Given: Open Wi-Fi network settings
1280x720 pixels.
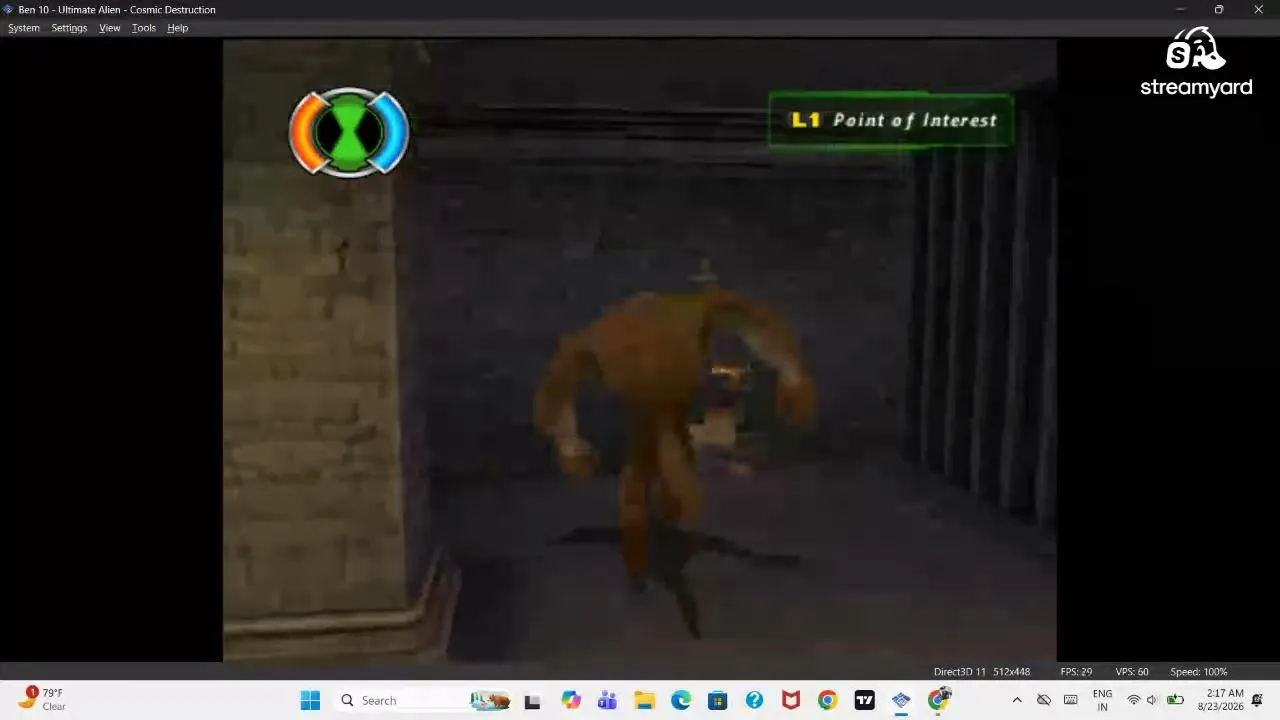Looking at the screenshot, I should [1134, 701].
